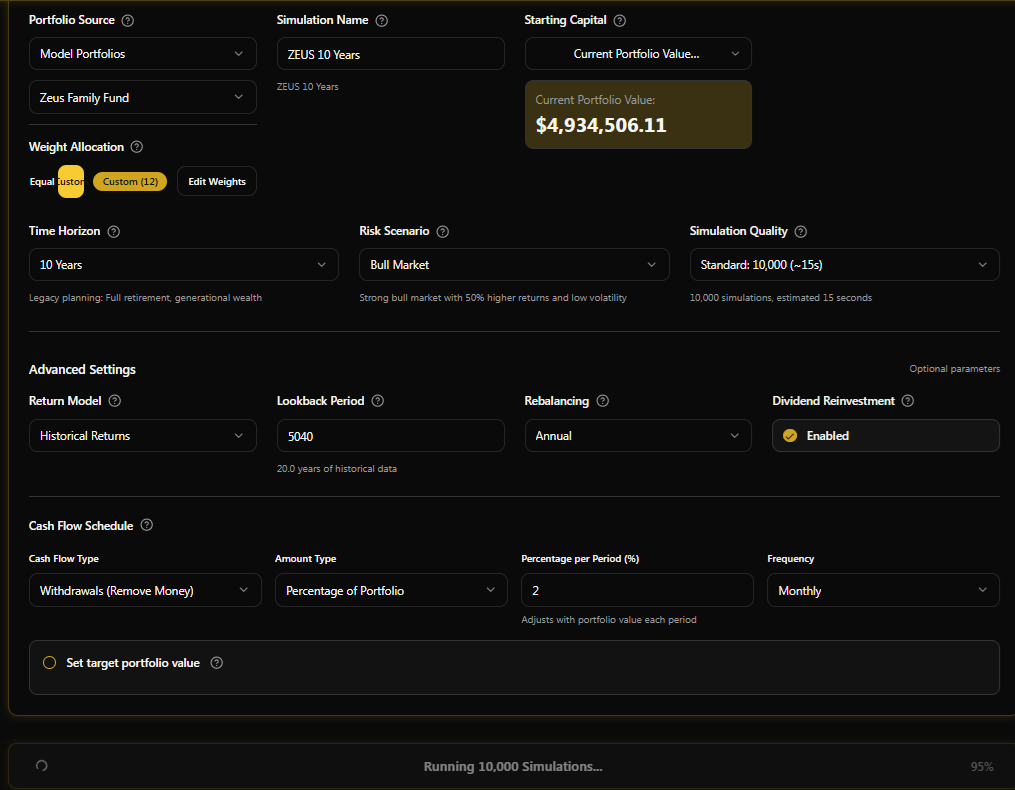Image resolution: width=1015 pixels, height=790 pixels.
Task: Open help icon next to Portfolio Source
Action: point(128,21)
